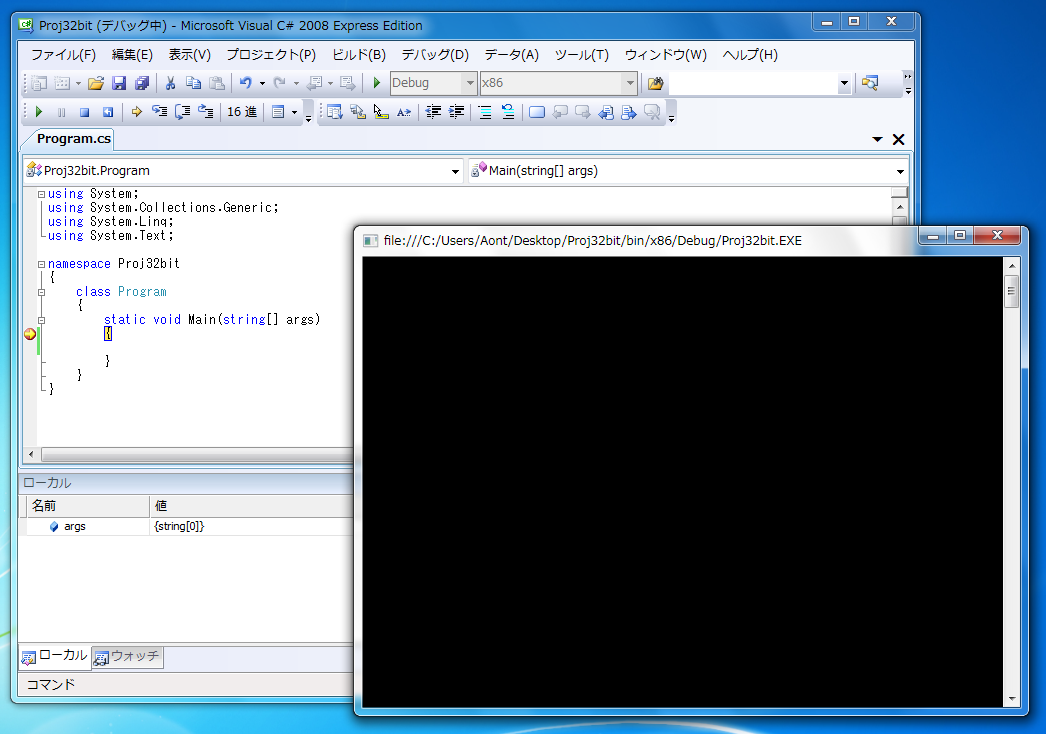Close the Program.cs document with X

(x=899, y=139)
